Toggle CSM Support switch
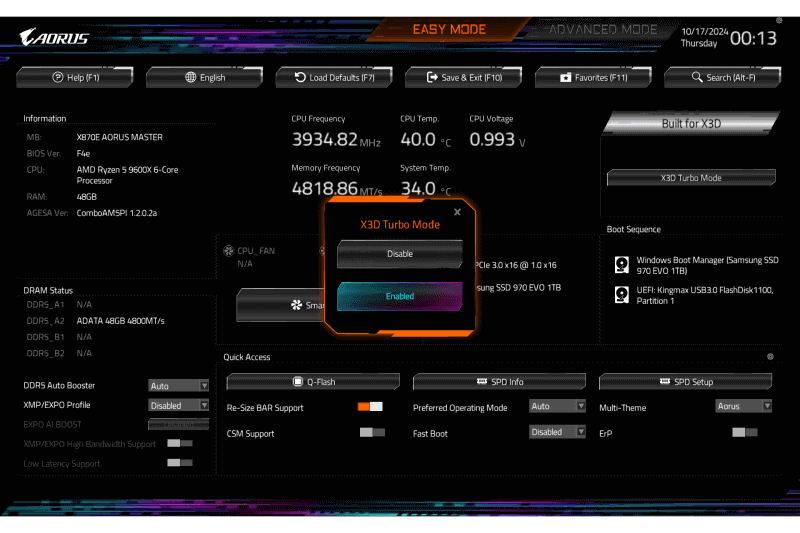This screenshot has height=533, width=800. (x=372, y=433)
